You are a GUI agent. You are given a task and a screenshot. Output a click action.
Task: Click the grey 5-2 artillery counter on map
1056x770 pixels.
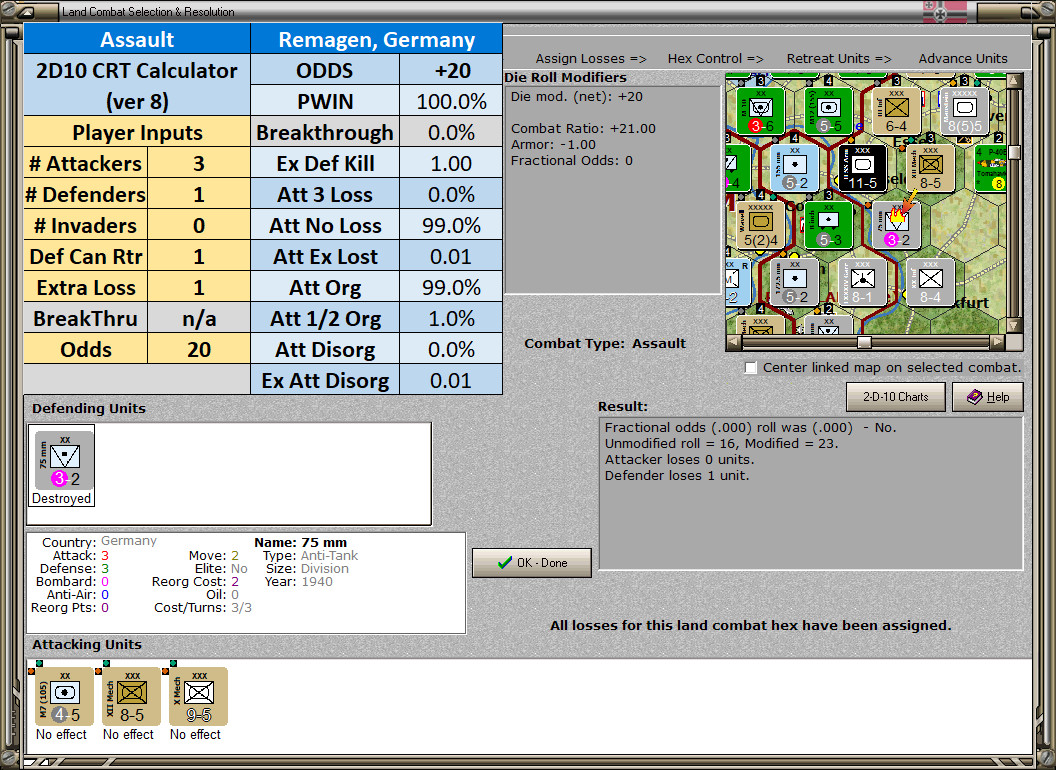[795, 282]
